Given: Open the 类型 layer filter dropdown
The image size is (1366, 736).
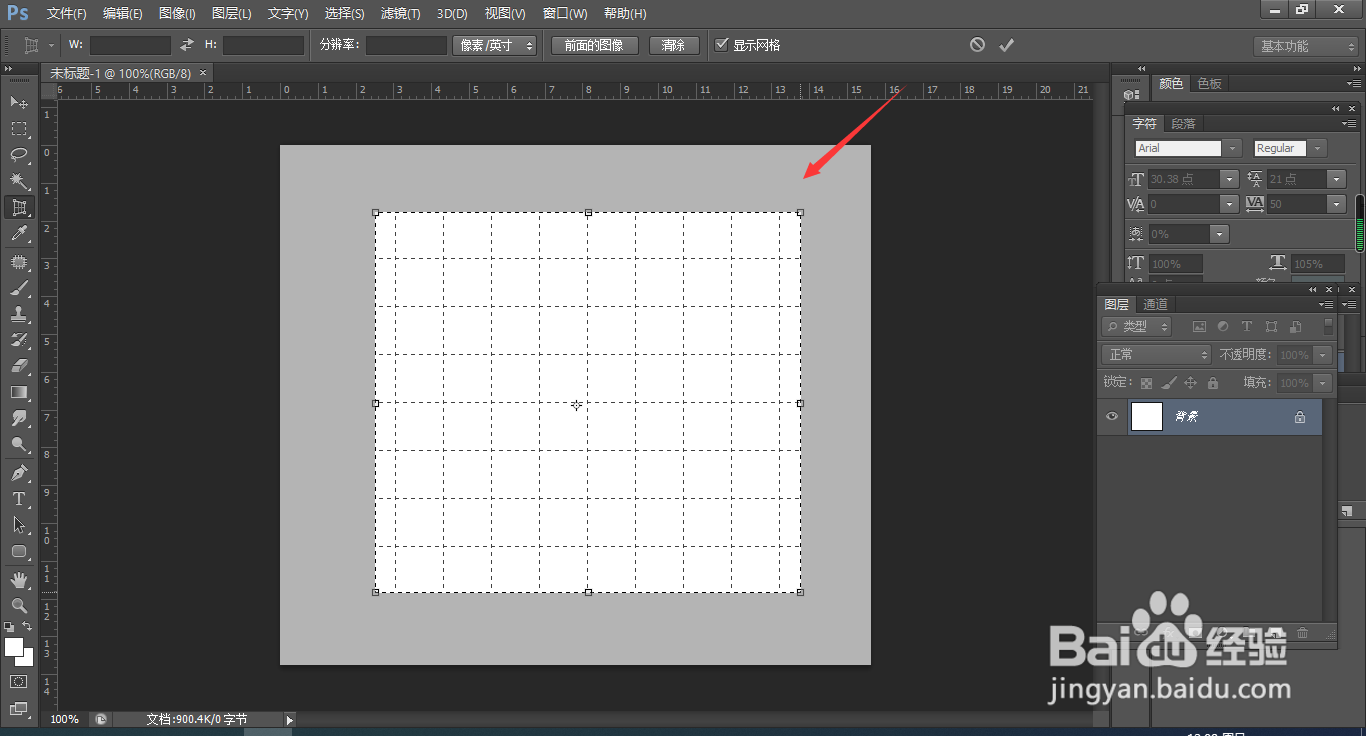Looking at the screenshot, I should click(1137, 327).
